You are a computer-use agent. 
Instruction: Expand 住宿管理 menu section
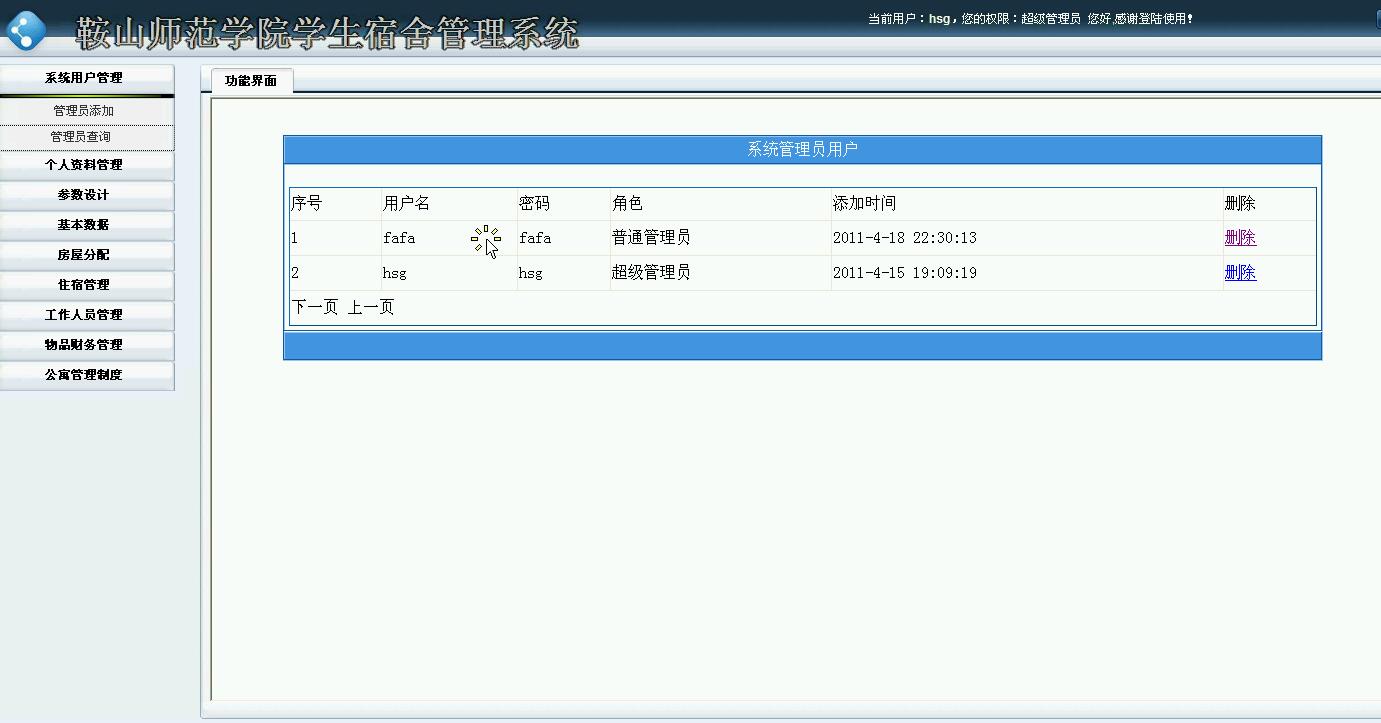coord(86,285)
